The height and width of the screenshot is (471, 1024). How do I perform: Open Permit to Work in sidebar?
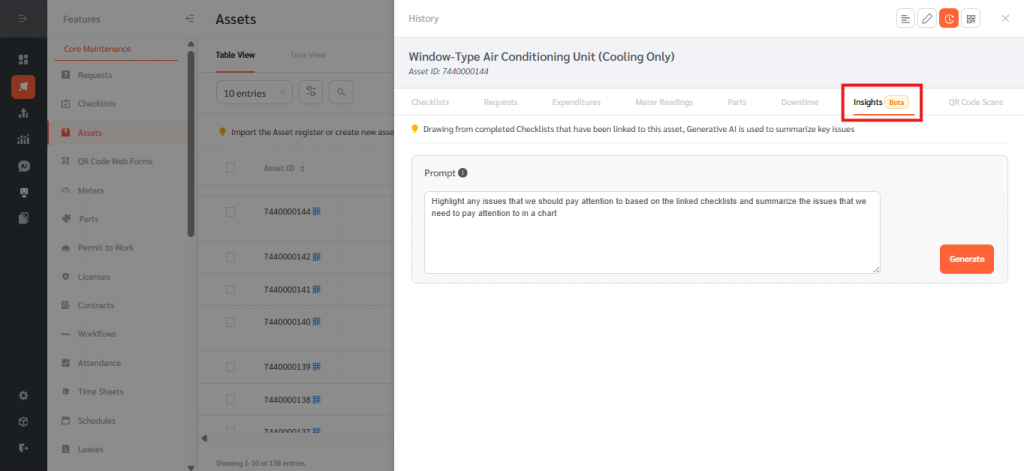tap(105, 247)
